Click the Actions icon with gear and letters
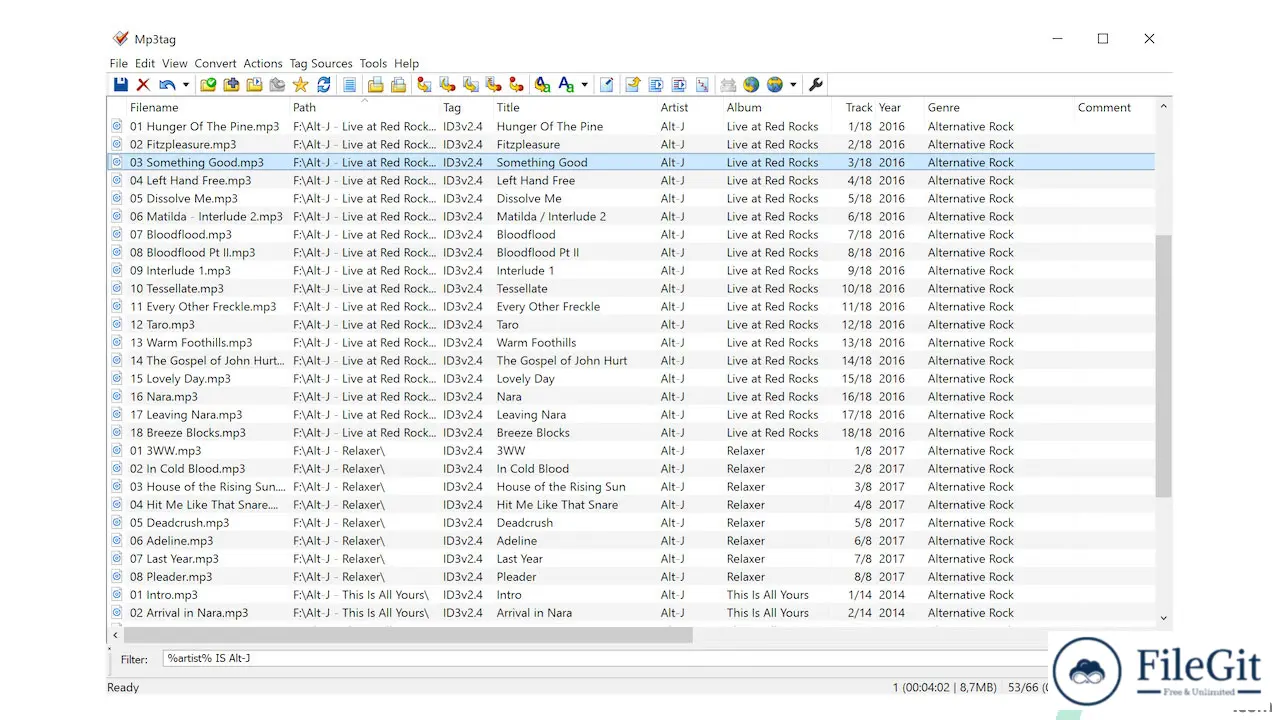1280x720 pixels. tap(542, 85)
